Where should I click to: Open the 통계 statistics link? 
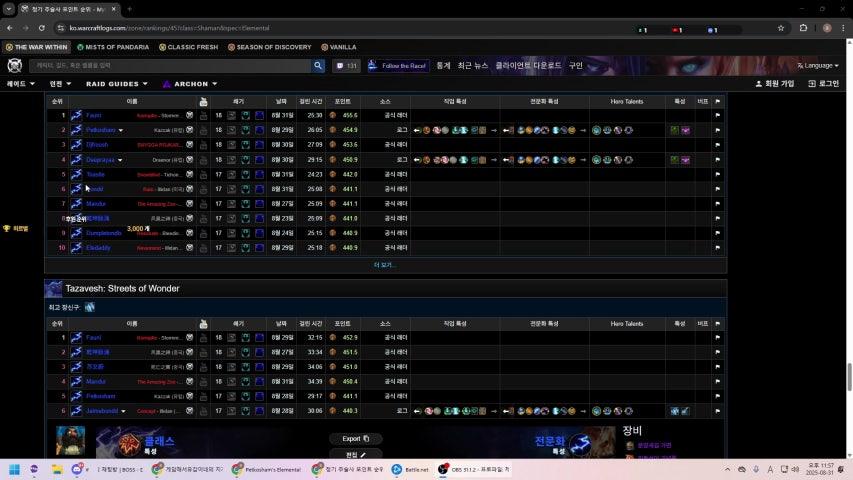(x=443, y=65)
